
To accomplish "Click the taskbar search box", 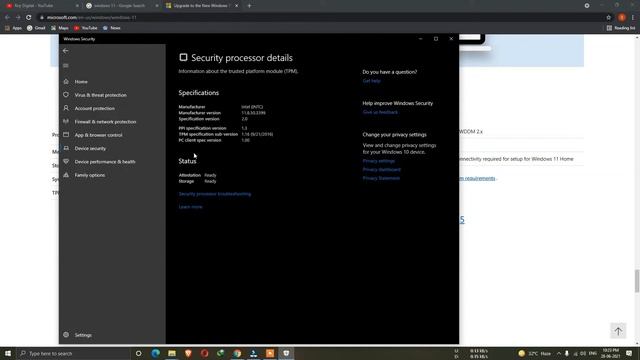I will [73, 353].
